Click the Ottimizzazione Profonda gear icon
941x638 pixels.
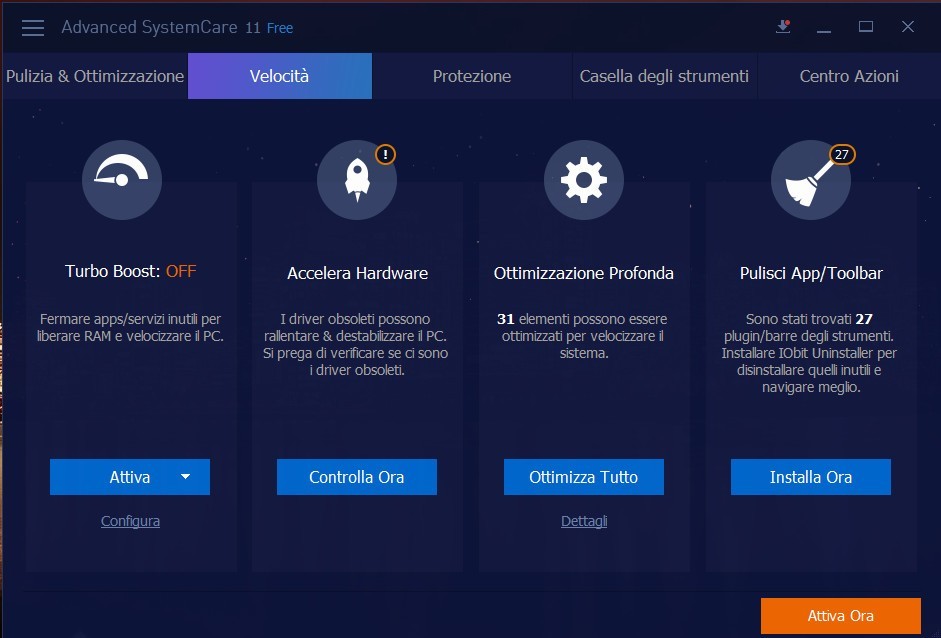click(x=583, y=180)
